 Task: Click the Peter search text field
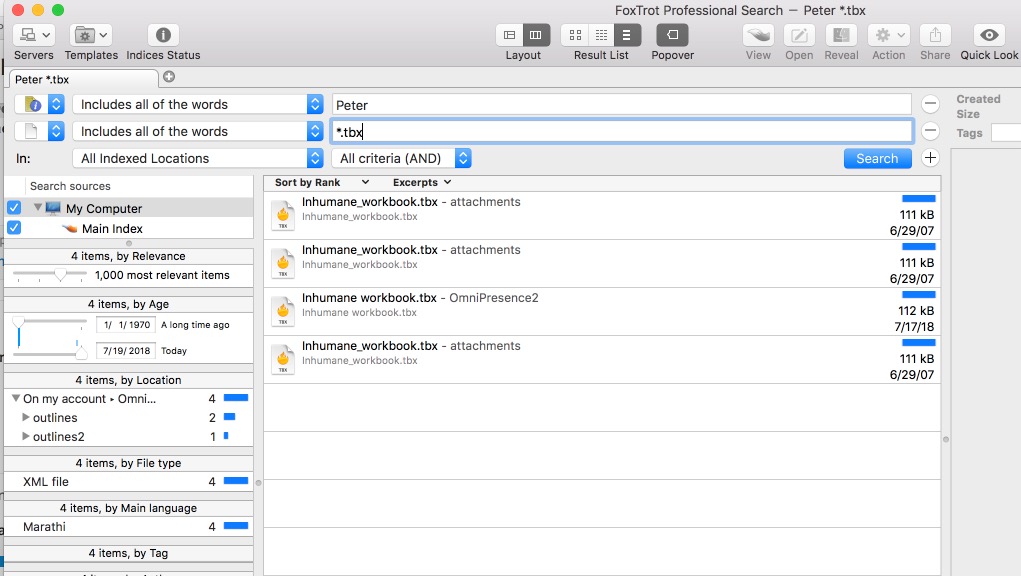pyautogui.click(x=621, y=105)
